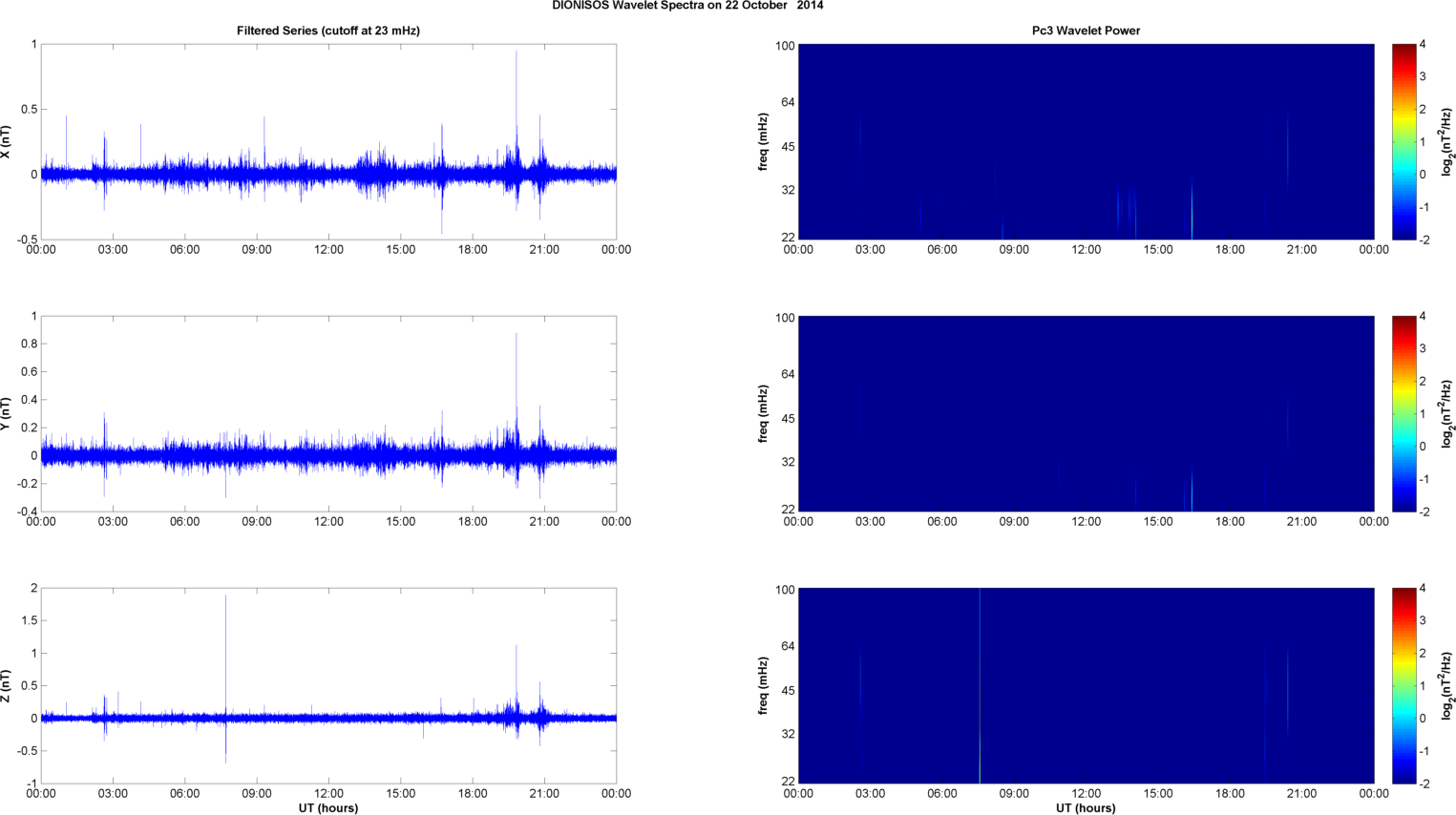Image resolution: width=1456 pixels, height=815 pixels.
Task: Click the 'Pc3 Wavelet Power' heading
Action: point(1086,31)
